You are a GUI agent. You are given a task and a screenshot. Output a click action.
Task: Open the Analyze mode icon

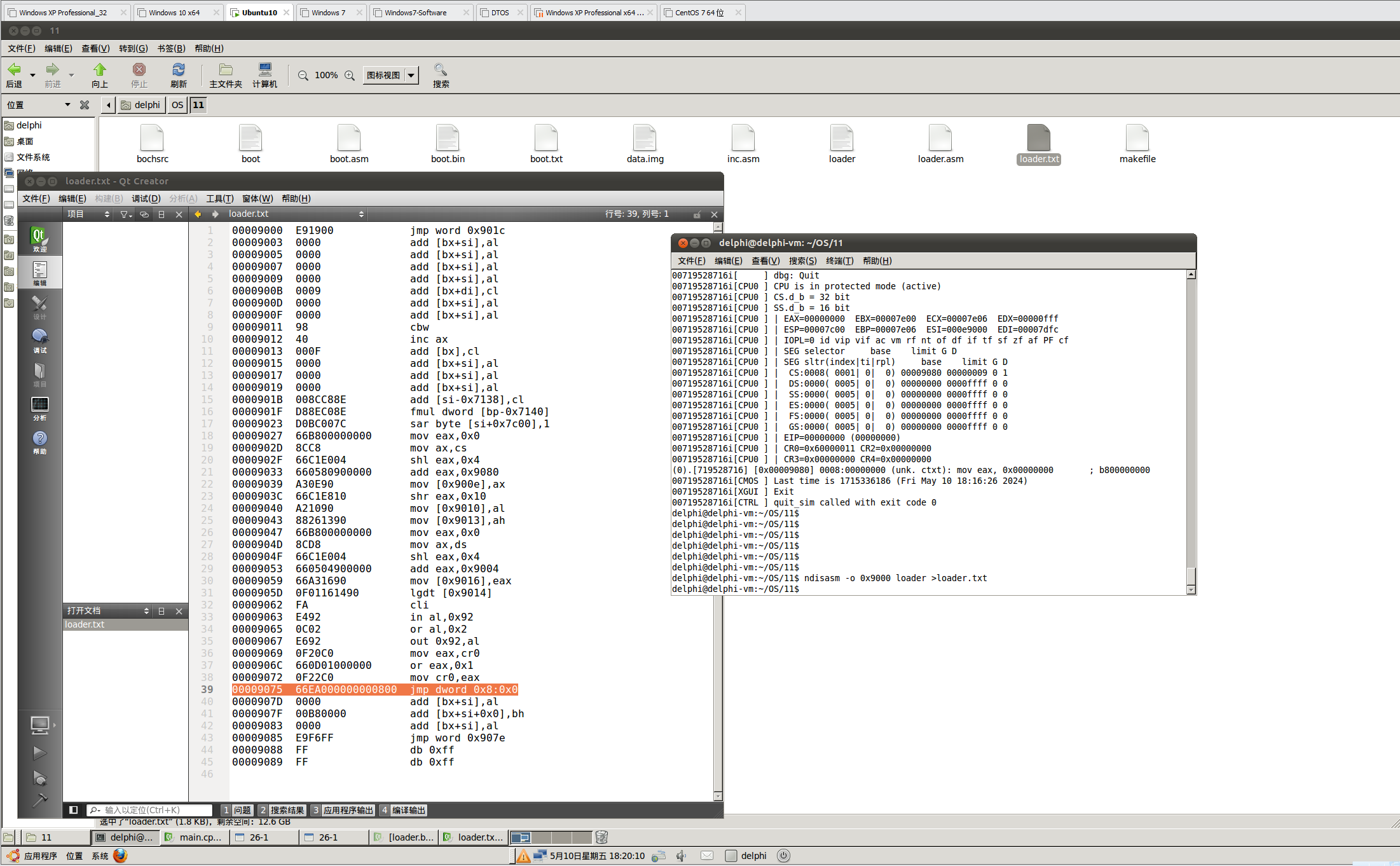pos(39,408)
